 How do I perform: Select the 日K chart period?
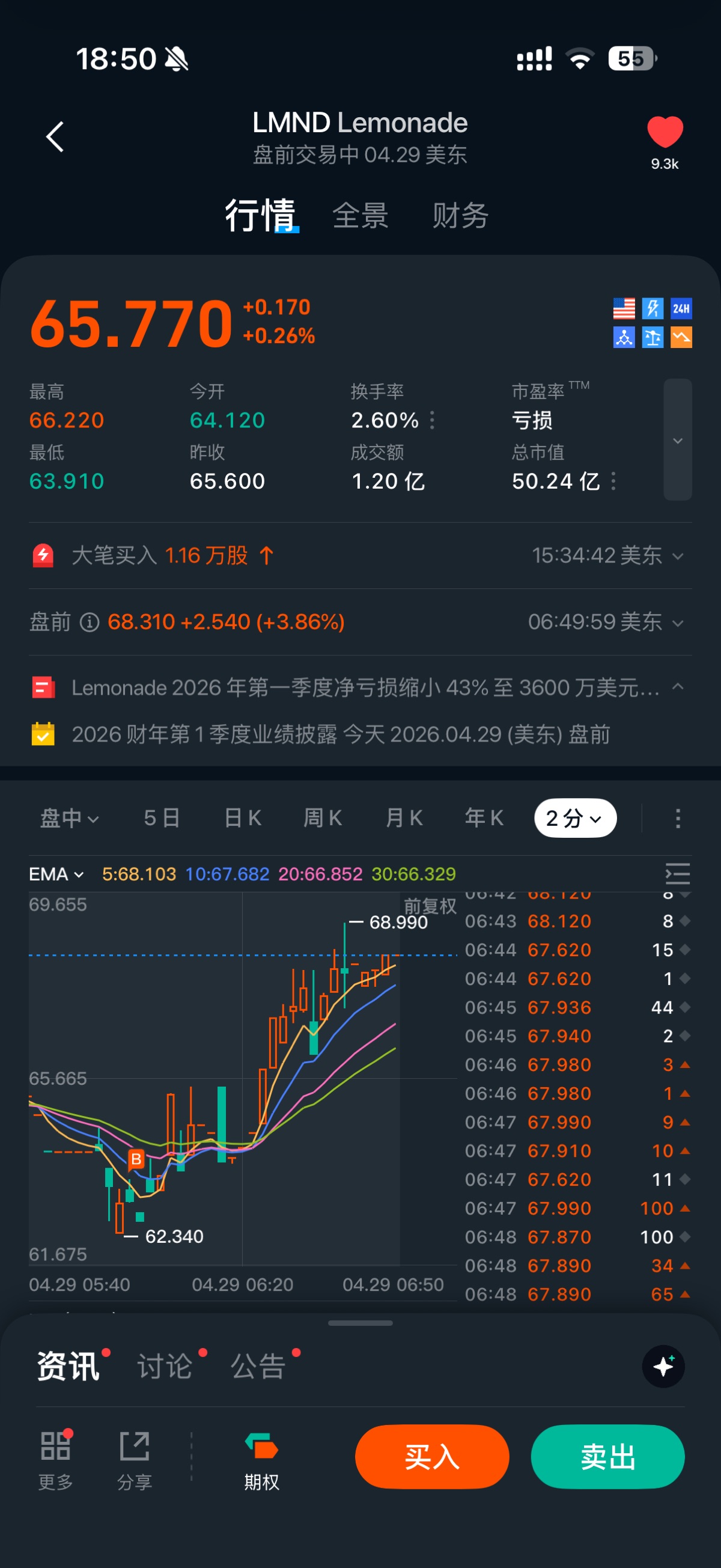click(242, 818)
